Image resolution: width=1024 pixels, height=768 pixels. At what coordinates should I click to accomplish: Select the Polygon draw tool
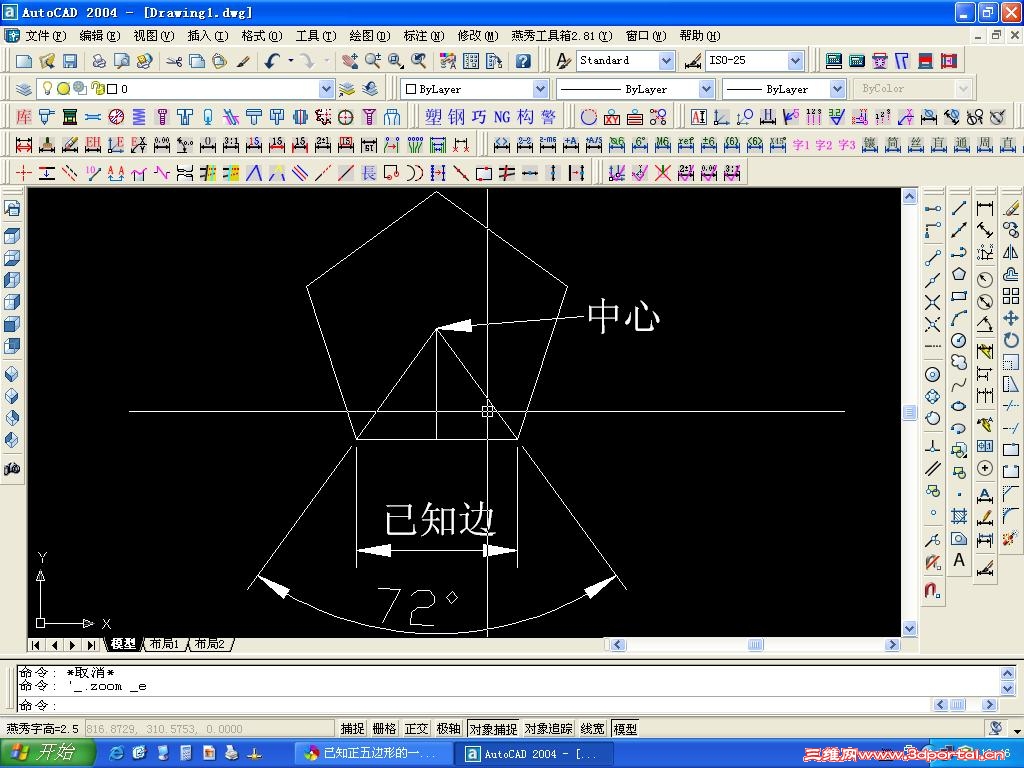click(959, 274)
